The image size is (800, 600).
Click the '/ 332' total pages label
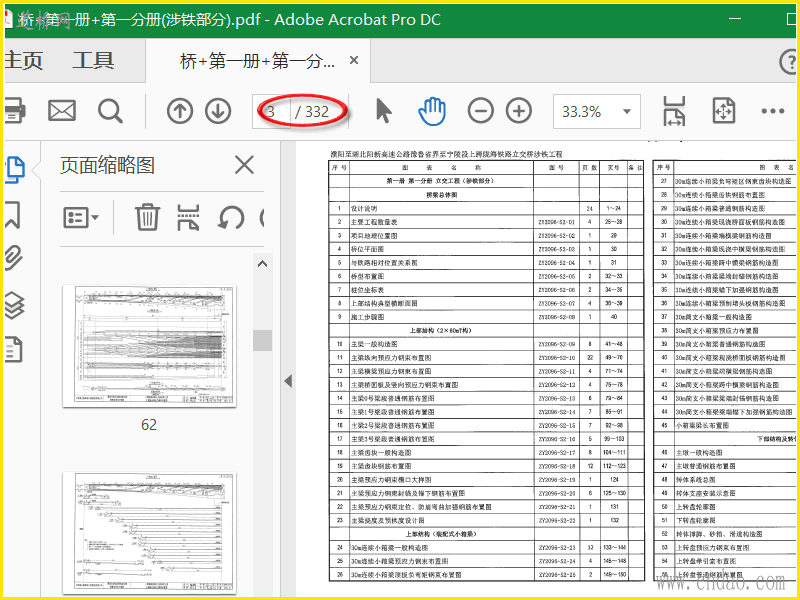click(x=312, y=112)
